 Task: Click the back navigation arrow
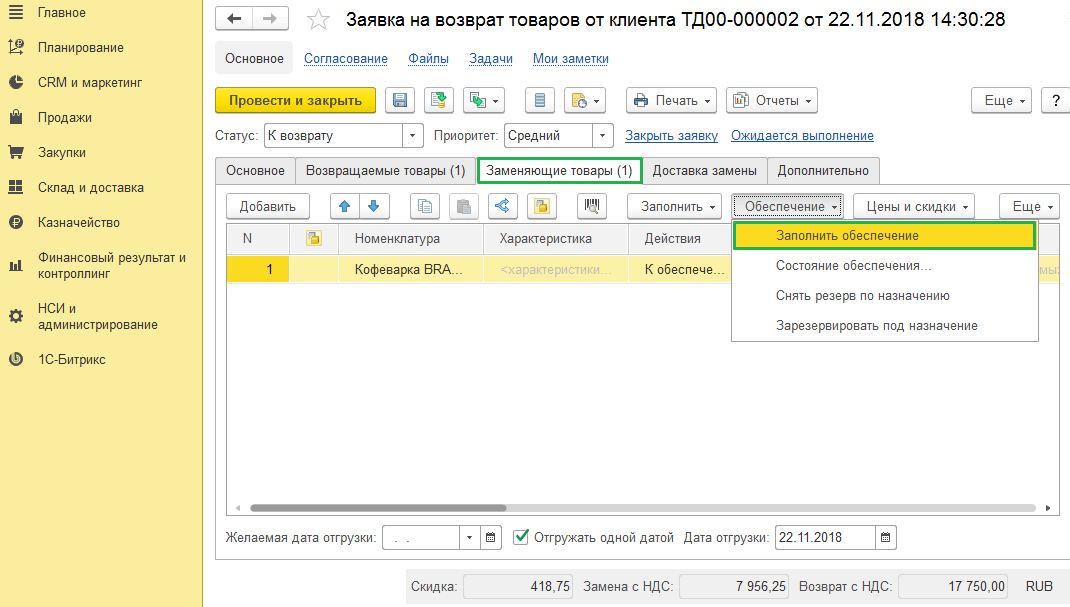(235, 19)
